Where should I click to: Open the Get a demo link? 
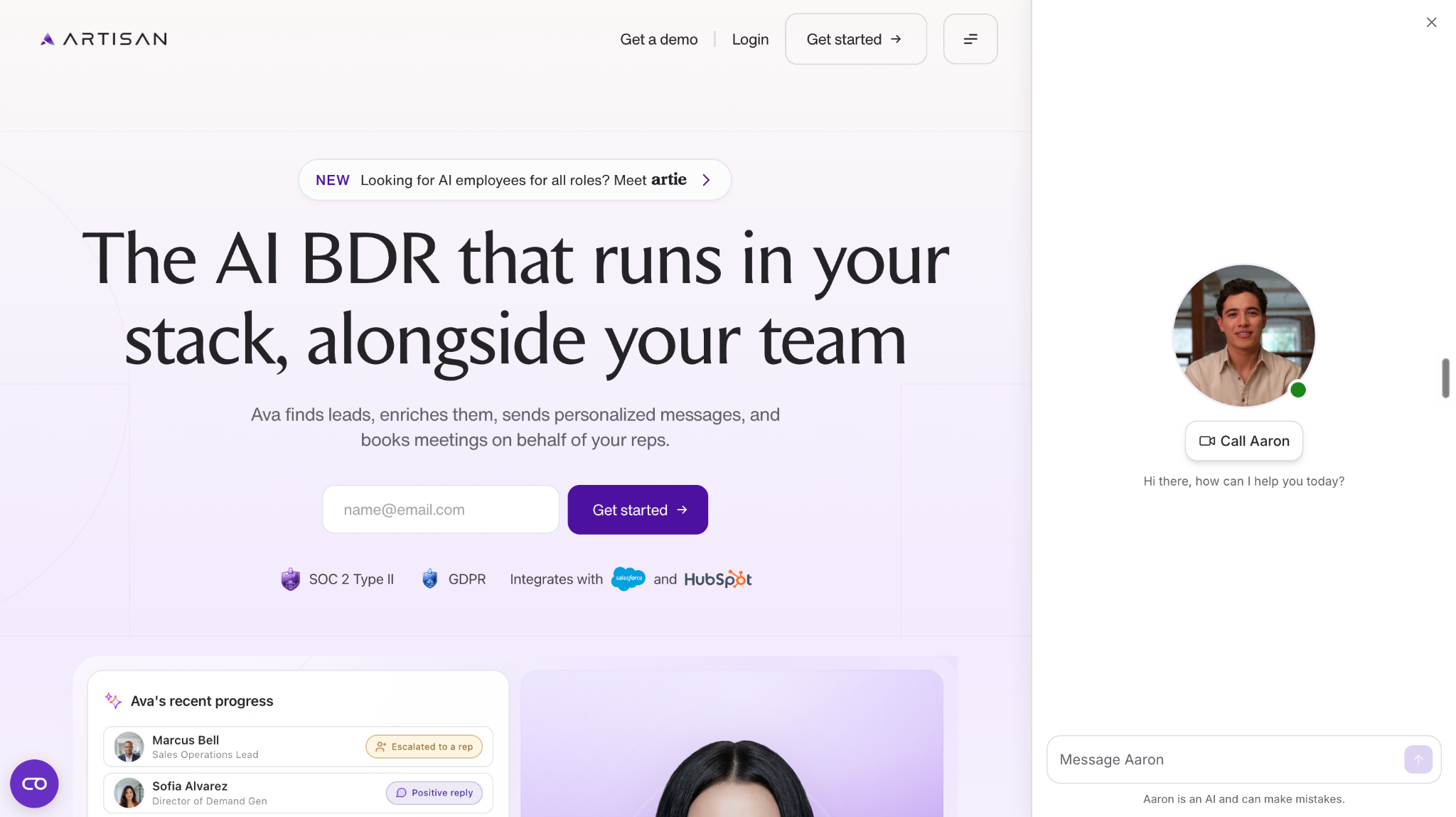pyautogui.click(x=658, y=39)
